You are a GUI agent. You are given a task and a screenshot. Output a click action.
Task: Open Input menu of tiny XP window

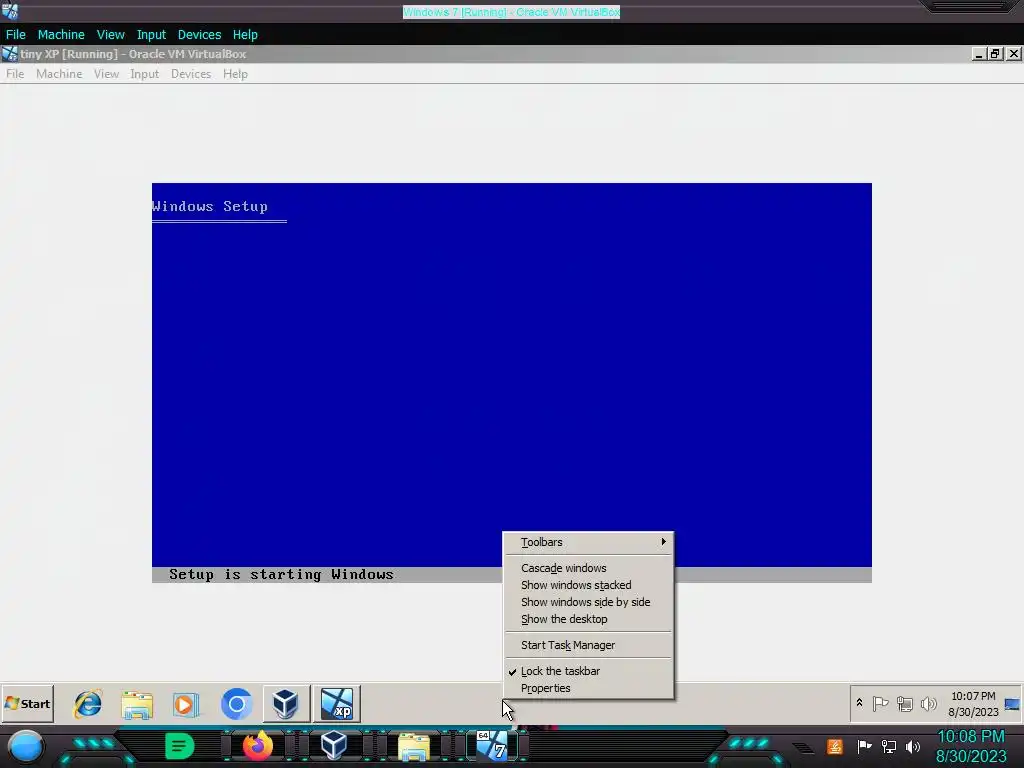click(144, 74)
